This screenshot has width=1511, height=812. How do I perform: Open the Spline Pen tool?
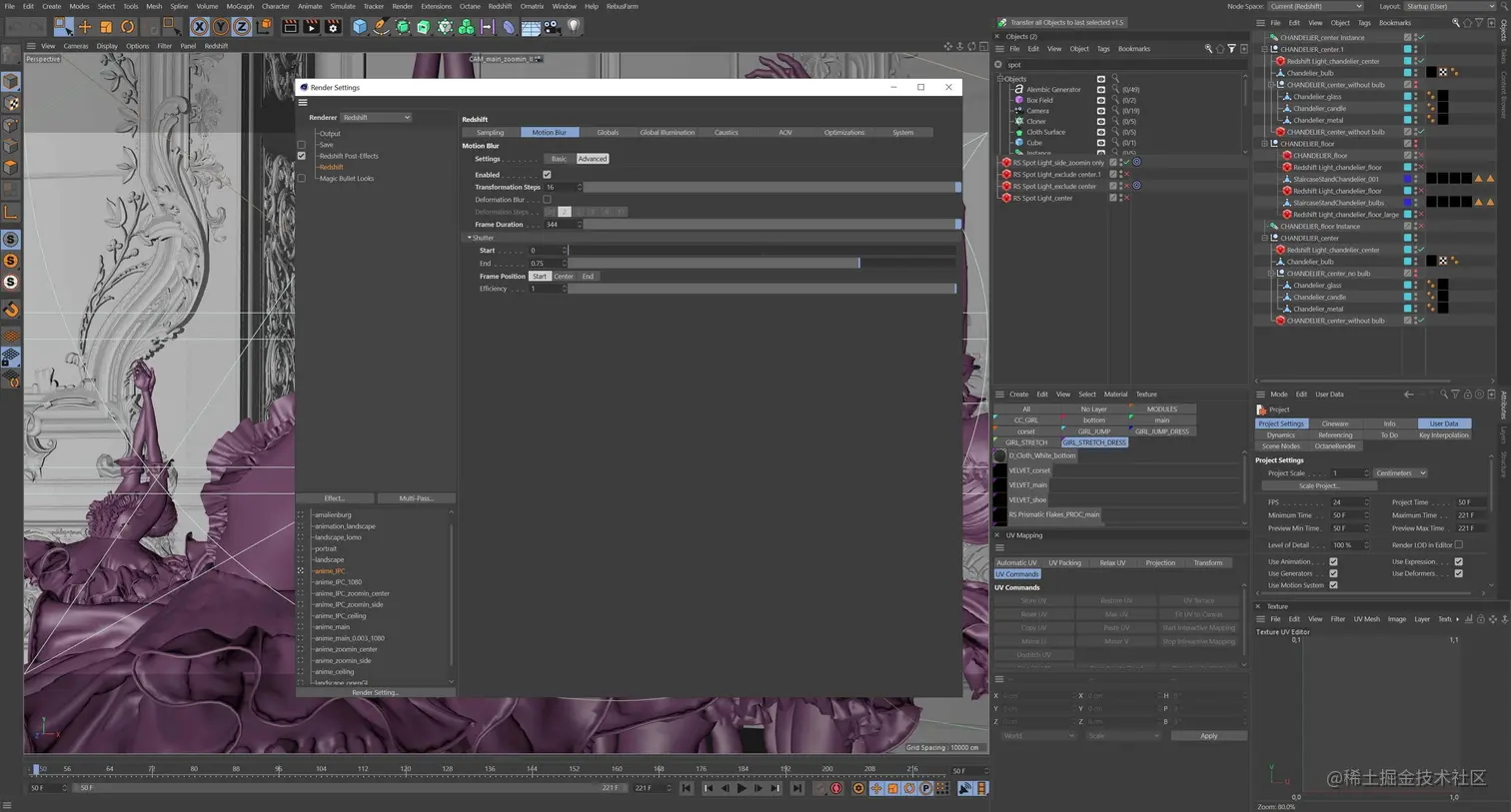pyautogui.click(x=381, y=27)
